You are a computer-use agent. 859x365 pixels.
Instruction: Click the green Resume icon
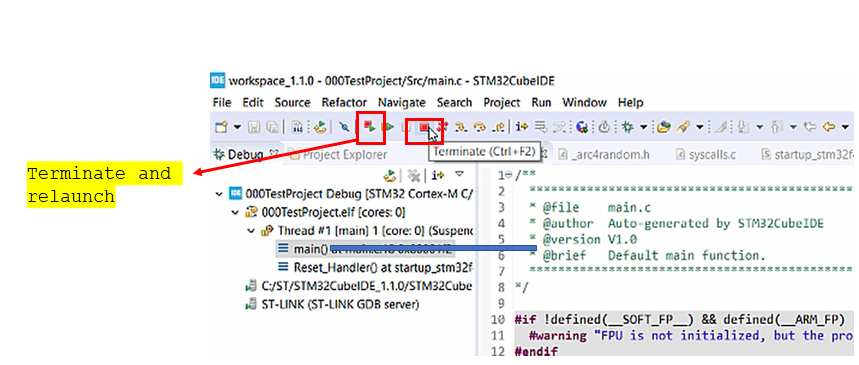tap(387, 127)
